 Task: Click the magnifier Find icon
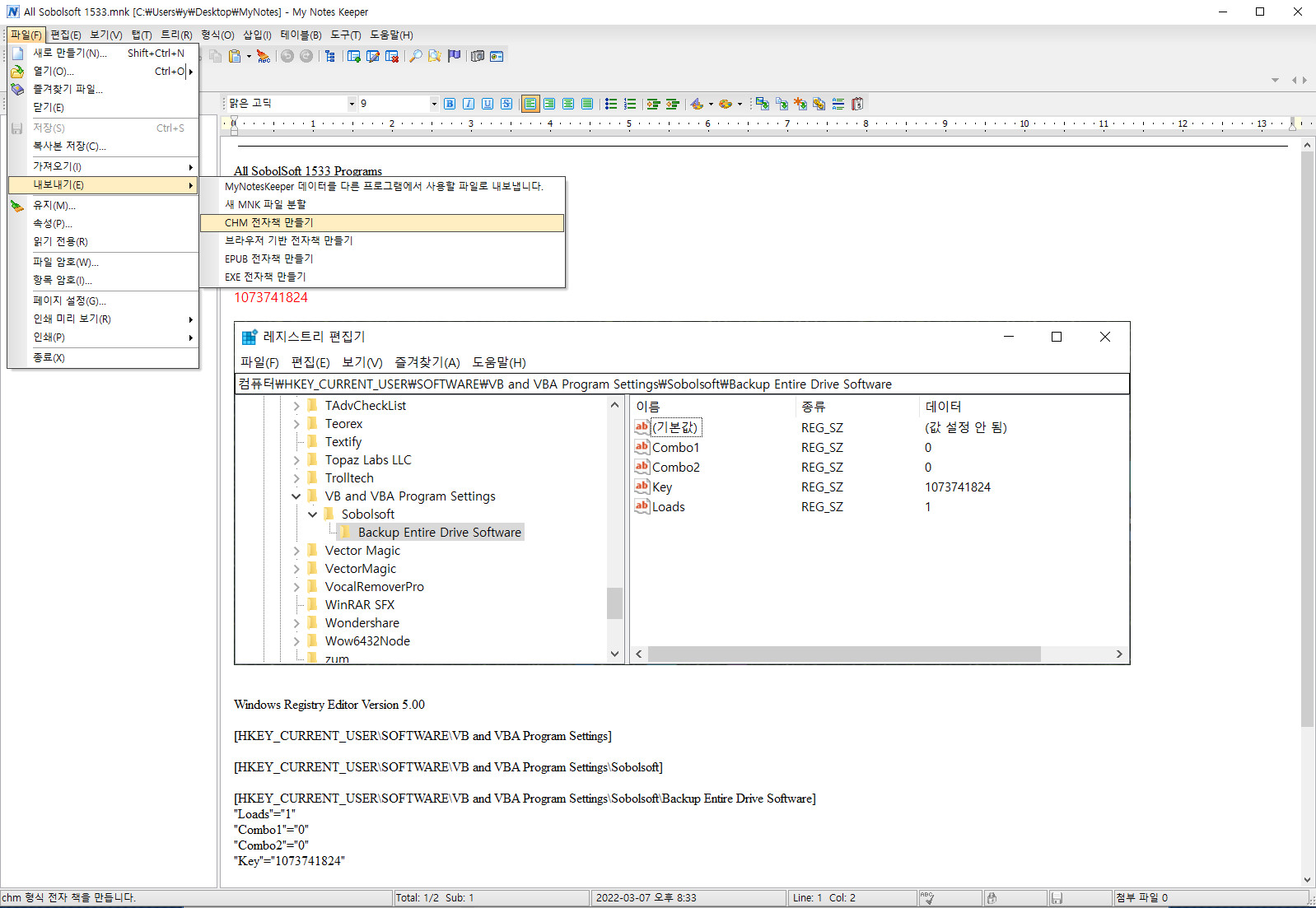(416, 56)
